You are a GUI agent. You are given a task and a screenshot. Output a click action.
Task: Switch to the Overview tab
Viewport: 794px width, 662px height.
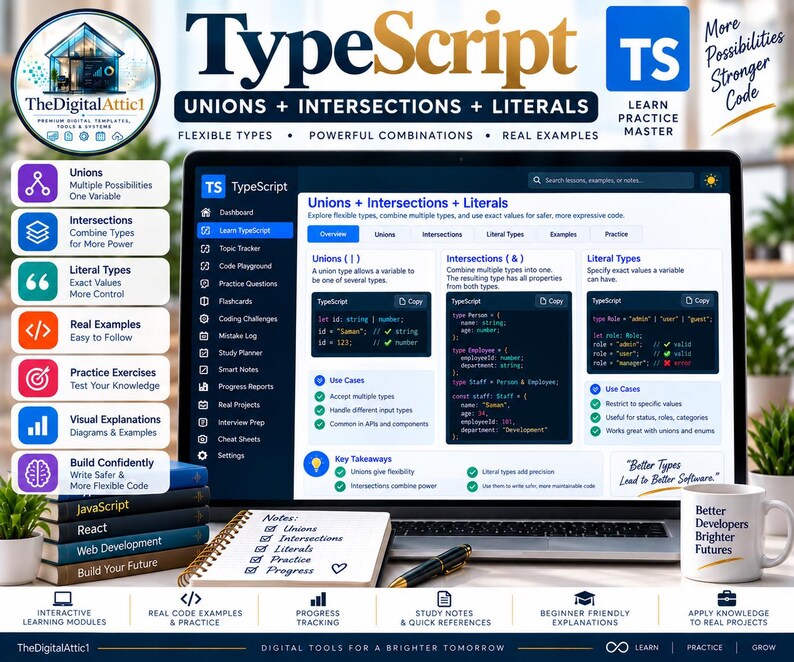333,235
